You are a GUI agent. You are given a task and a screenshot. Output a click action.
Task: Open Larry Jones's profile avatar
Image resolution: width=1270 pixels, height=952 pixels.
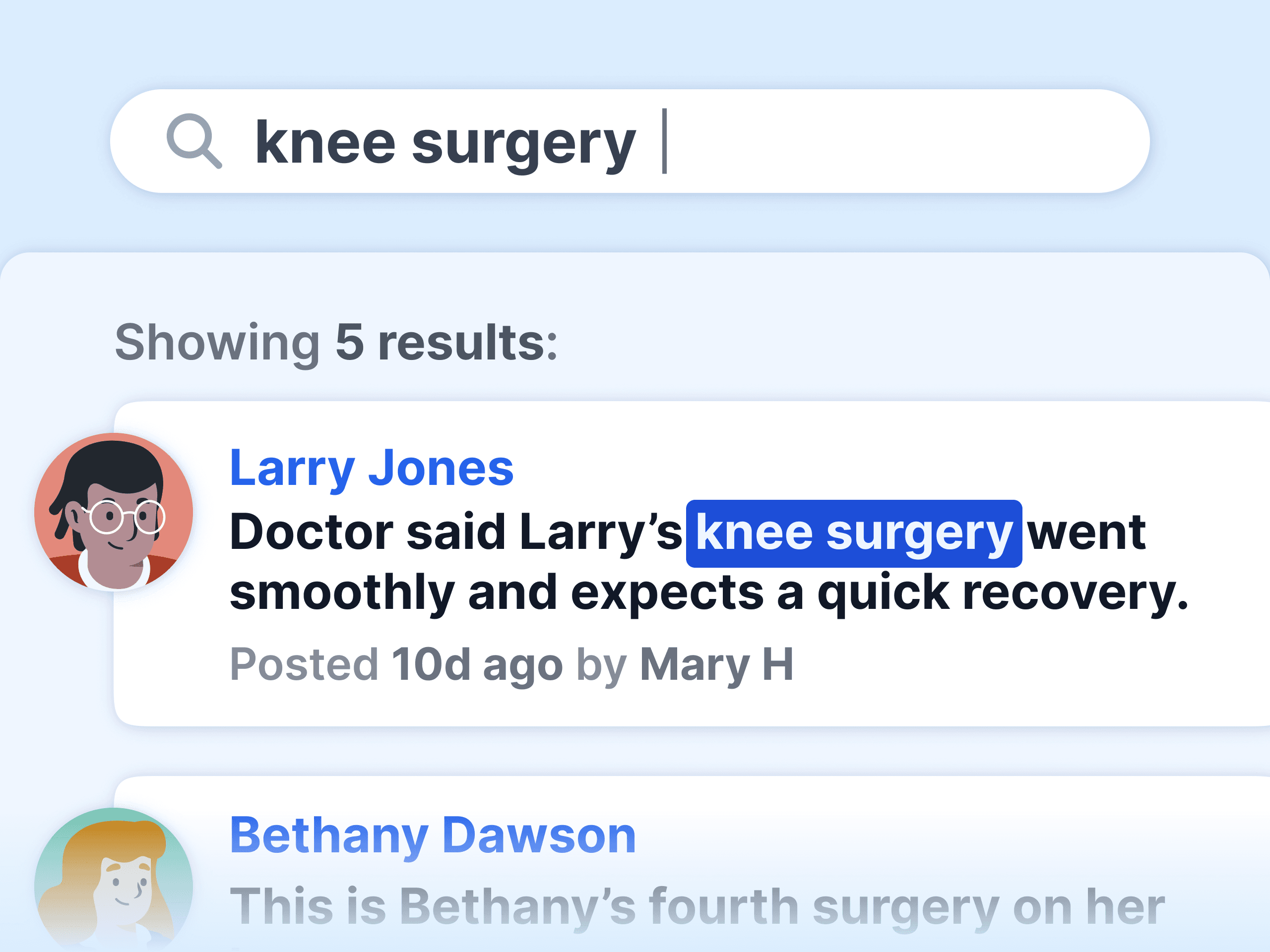pyautogui.click(x=114, y=512)
